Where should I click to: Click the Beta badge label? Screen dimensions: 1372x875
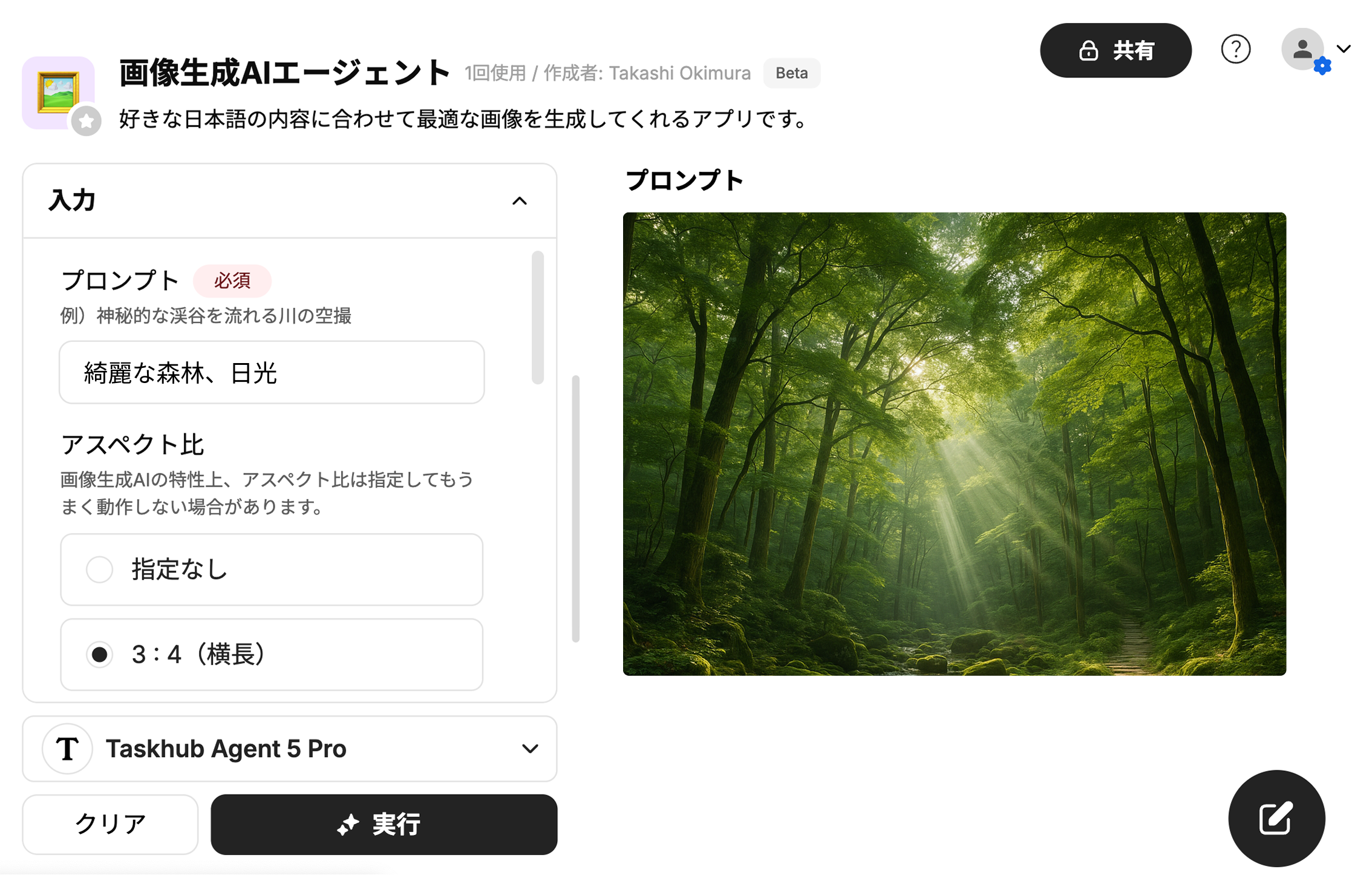791,73
